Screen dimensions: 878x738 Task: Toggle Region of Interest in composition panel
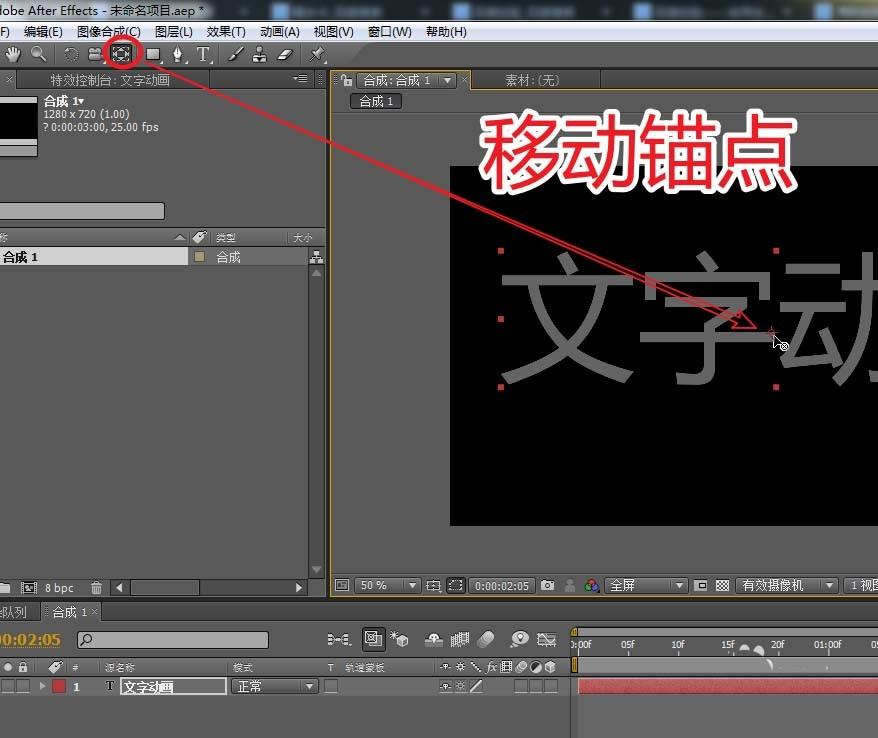tap(455, 586)
